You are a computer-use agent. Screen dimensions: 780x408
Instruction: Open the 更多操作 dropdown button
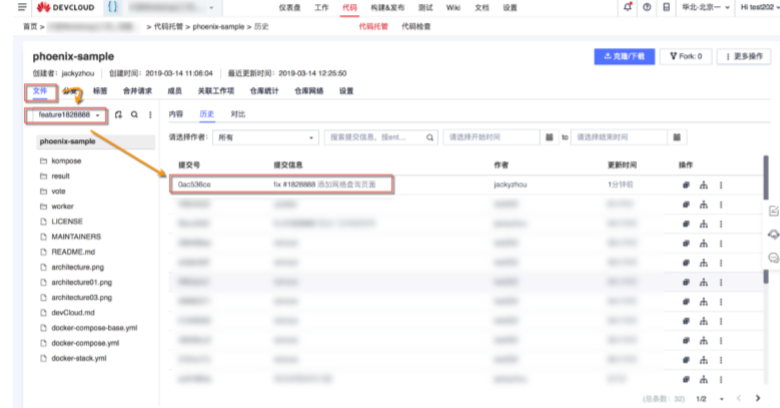click(x=744, y=56)
